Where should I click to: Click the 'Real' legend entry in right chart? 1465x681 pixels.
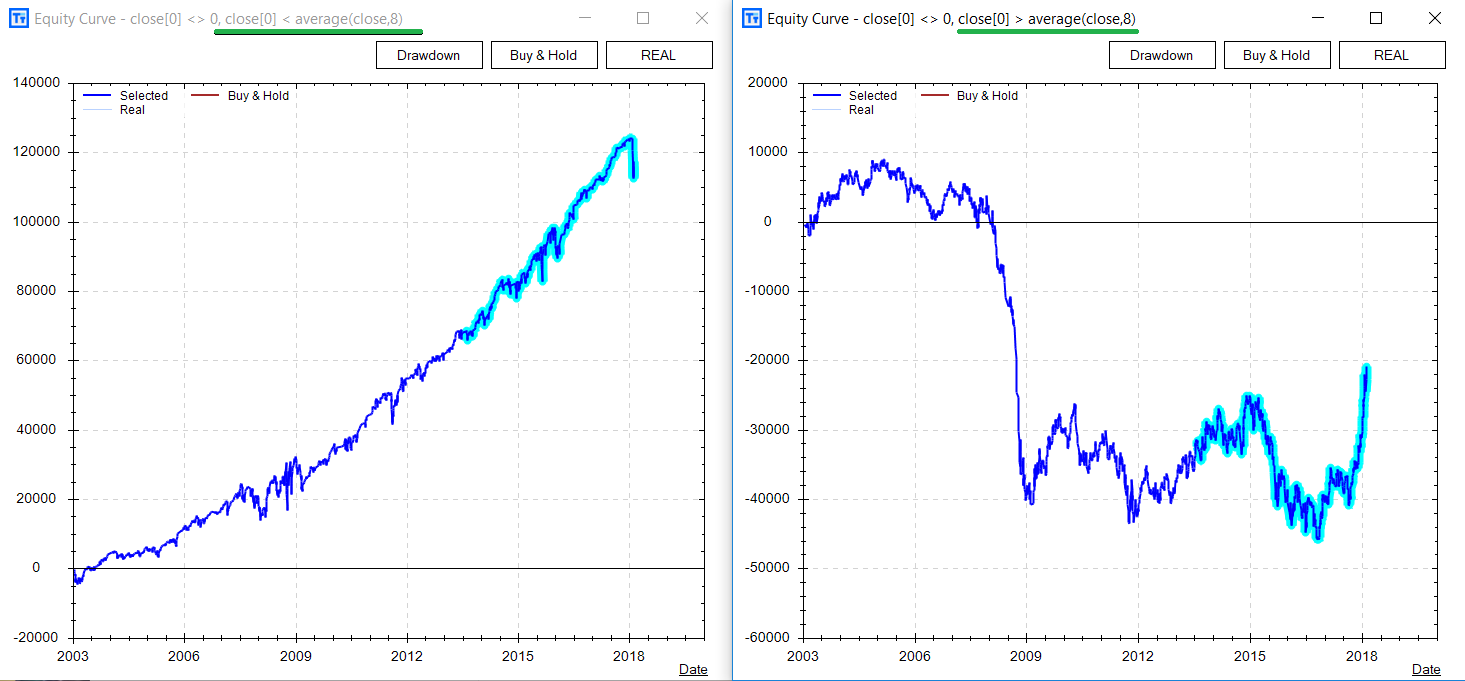click(x=861, y=110)
